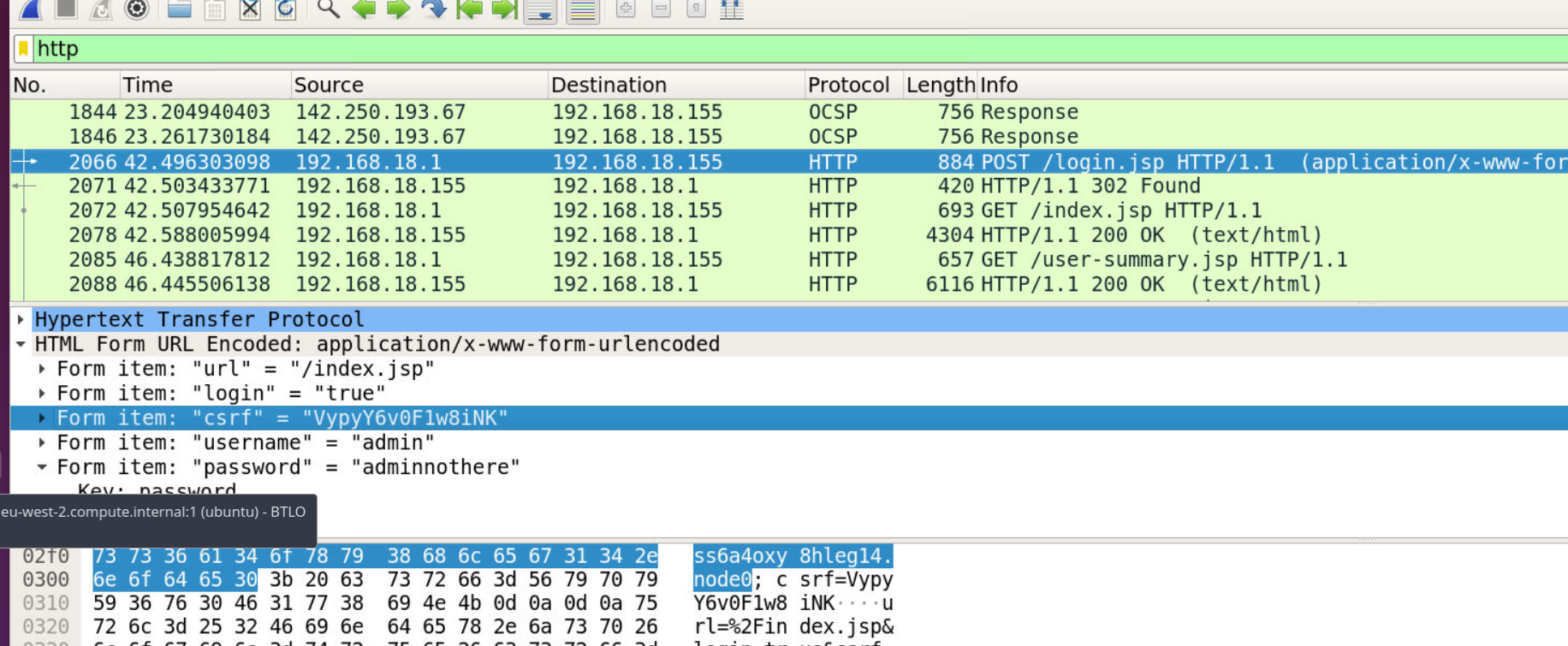Screen dimensions: 1568x646
Task: Expand the Hypertext Transfer Protocol tree
Action: (x=21, y=319)
